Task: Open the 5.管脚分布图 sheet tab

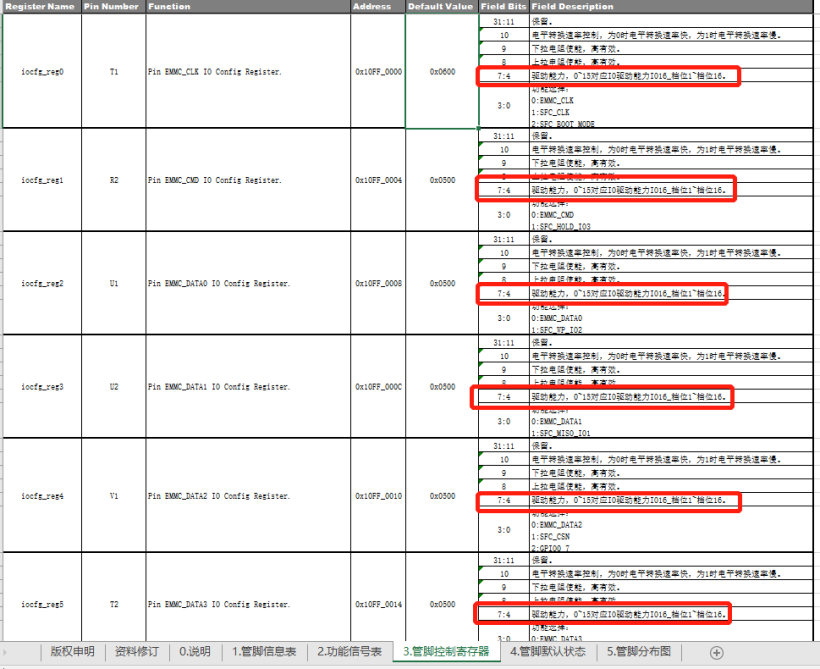Action: [x=641, y=652]
